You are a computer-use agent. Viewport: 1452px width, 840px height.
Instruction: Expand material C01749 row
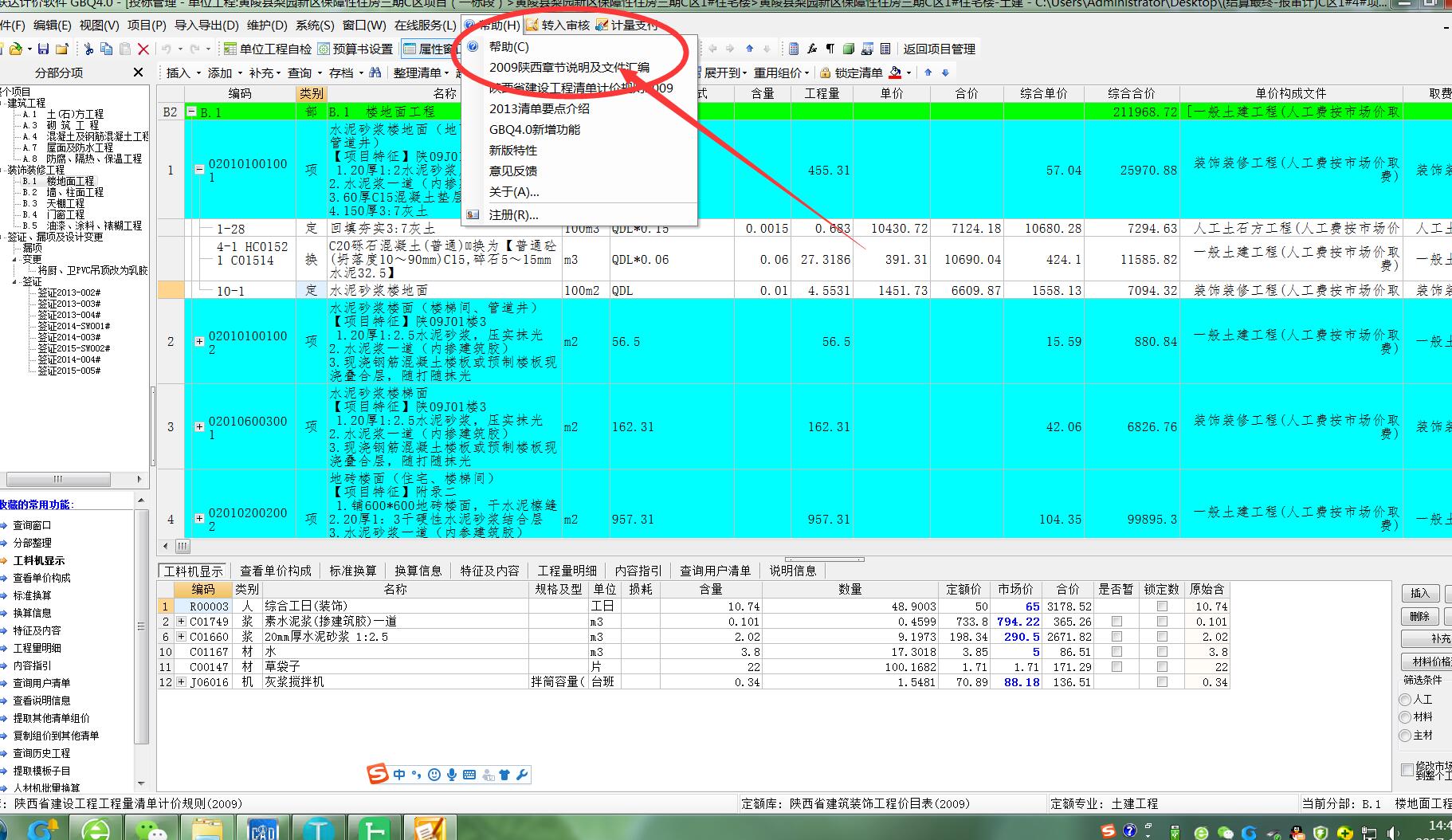click(x=182, y=622)
